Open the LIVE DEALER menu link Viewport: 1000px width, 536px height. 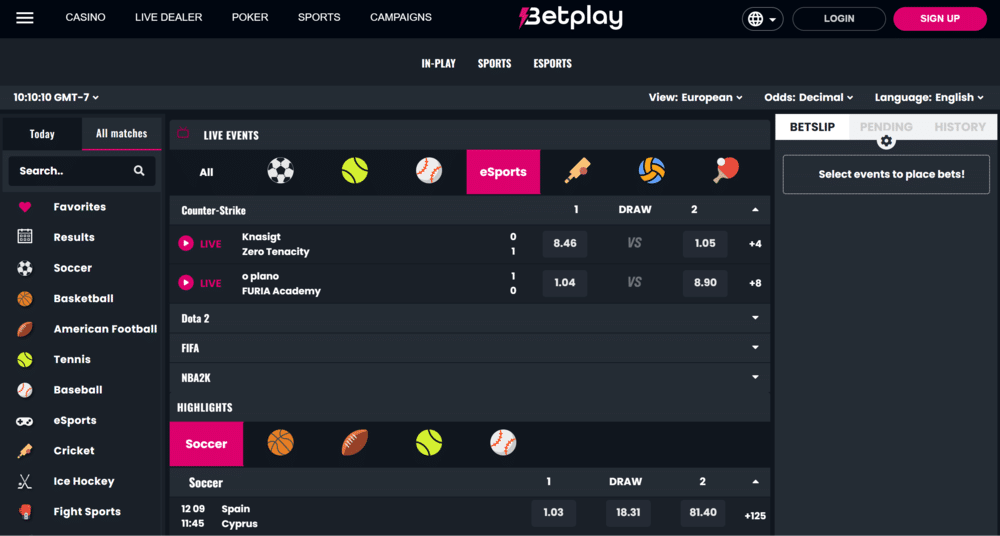coord(168,18)
